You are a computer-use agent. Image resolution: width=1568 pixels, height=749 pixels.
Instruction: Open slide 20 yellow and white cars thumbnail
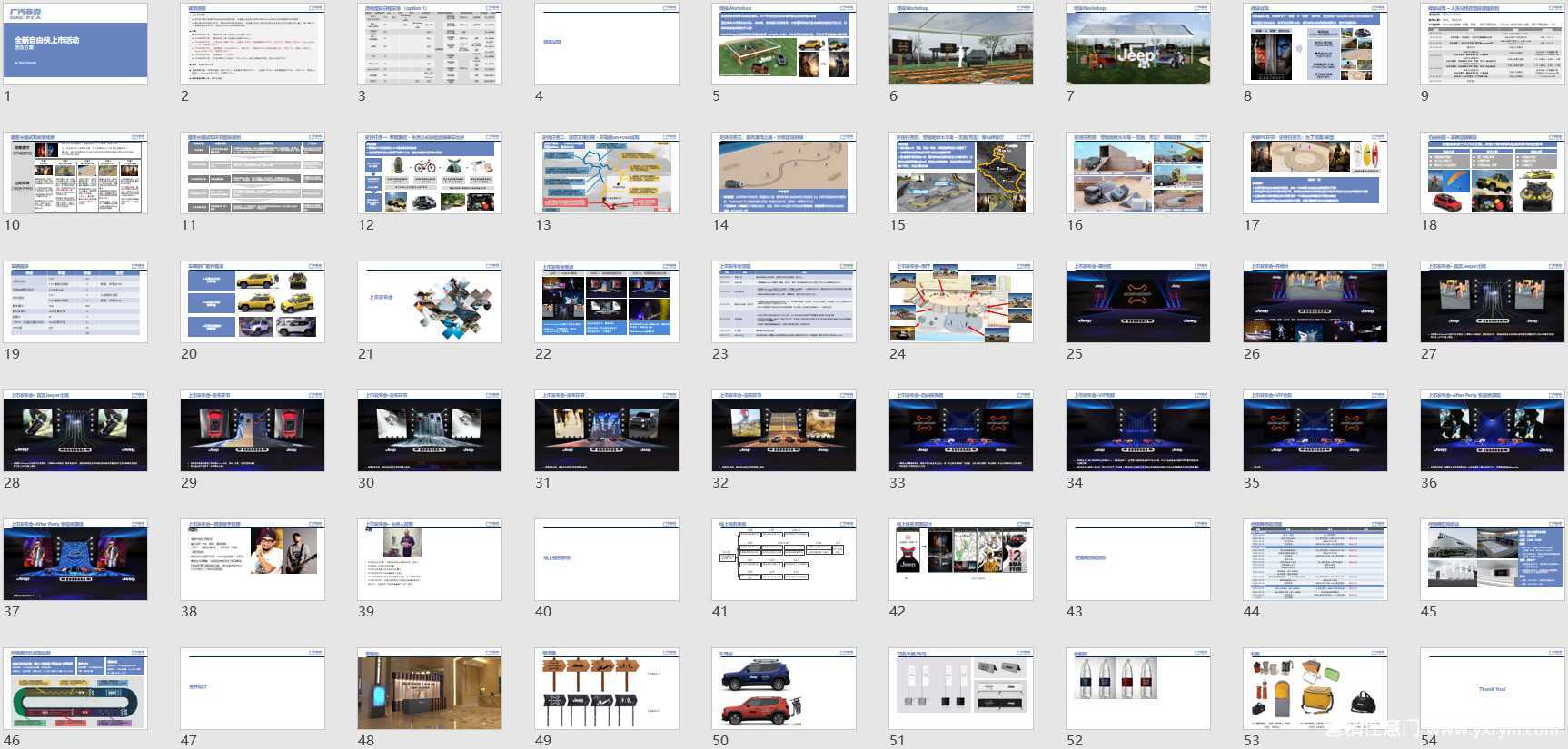253,301
